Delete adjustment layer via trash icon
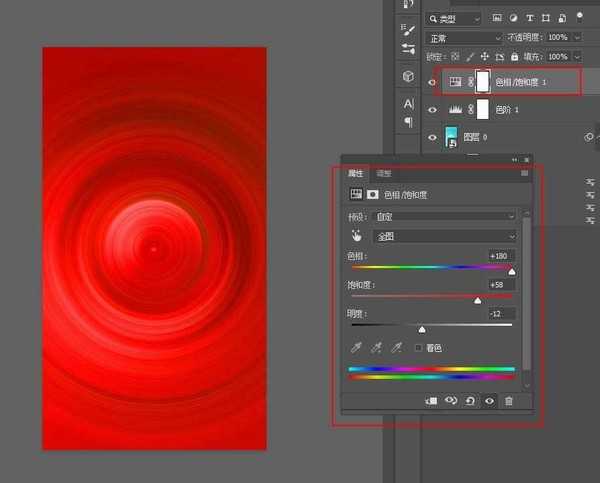 (x=509, y=401)
